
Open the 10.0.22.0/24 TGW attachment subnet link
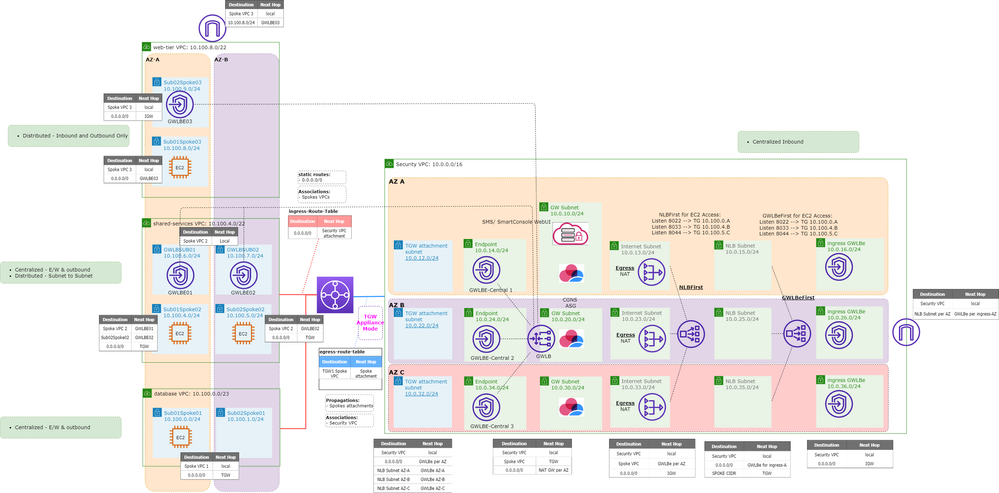(x=421, y=325)
